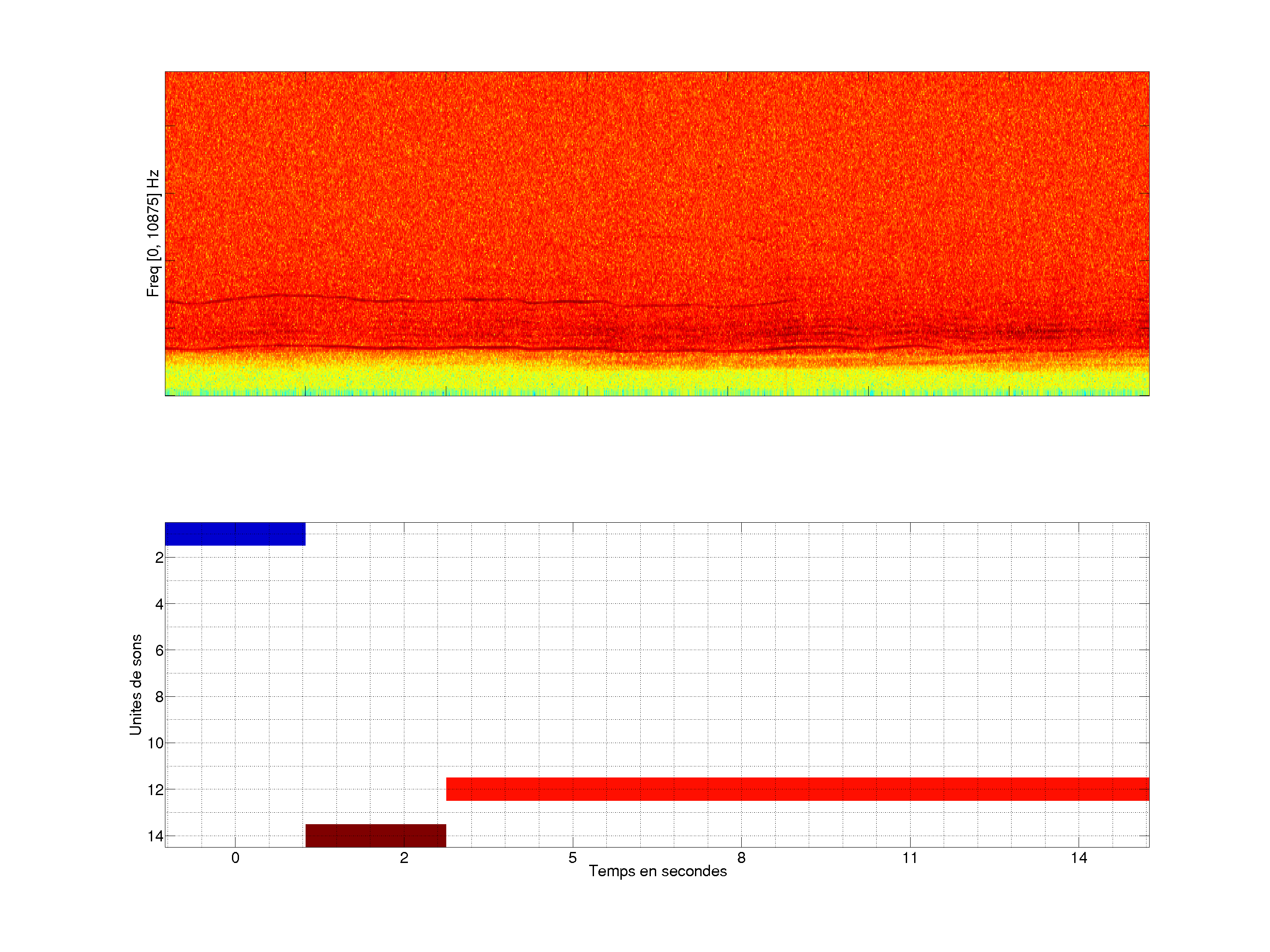Click y-axis tick label 12

point(156,790)
